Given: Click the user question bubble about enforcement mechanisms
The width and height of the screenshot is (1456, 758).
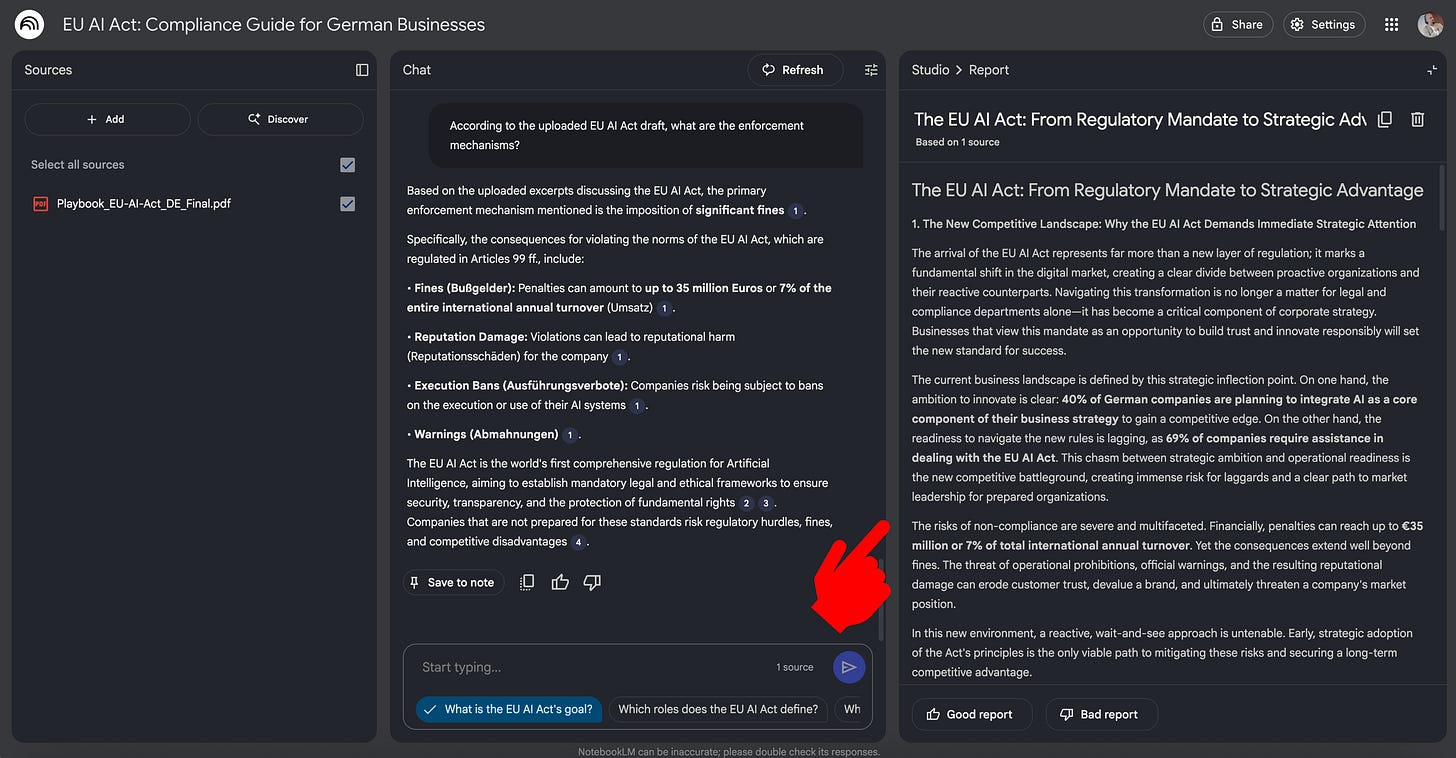Looking at the screenshot, I should (x=646, y=135).
